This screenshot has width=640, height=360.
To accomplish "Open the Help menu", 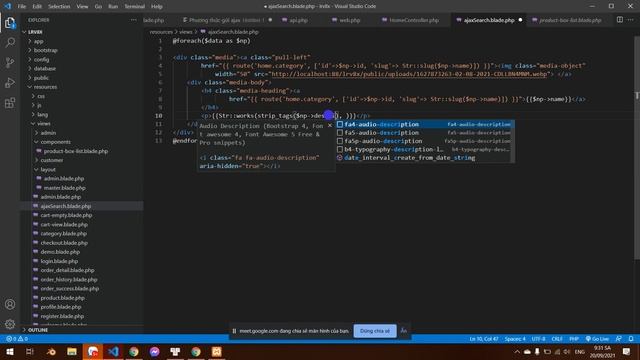I will point(157,6).
